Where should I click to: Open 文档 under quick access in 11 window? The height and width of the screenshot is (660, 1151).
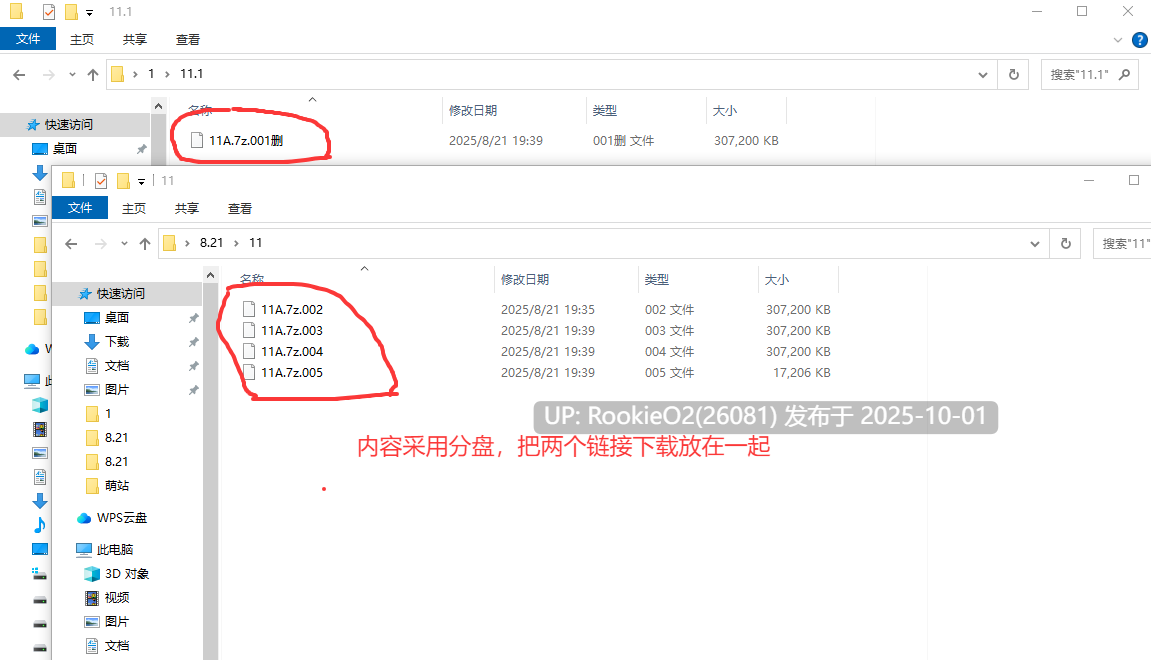point(117,366)
